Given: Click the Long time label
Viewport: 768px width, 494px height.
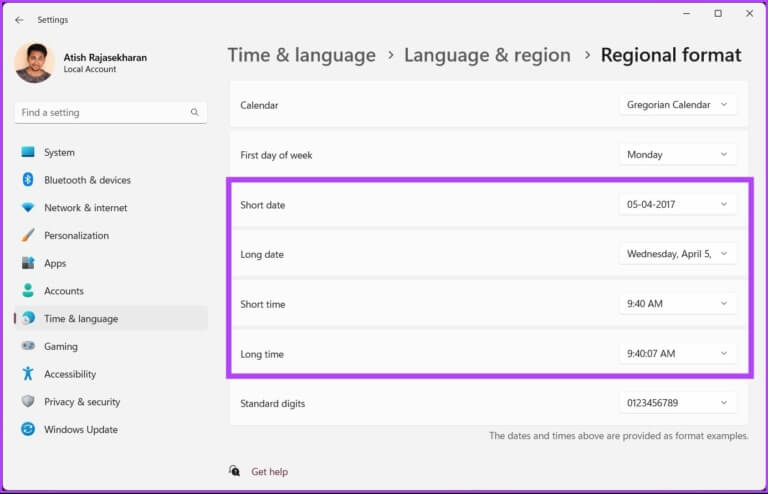Looking at the screenshot, I should pyautogui.click(x=262, y=354).
